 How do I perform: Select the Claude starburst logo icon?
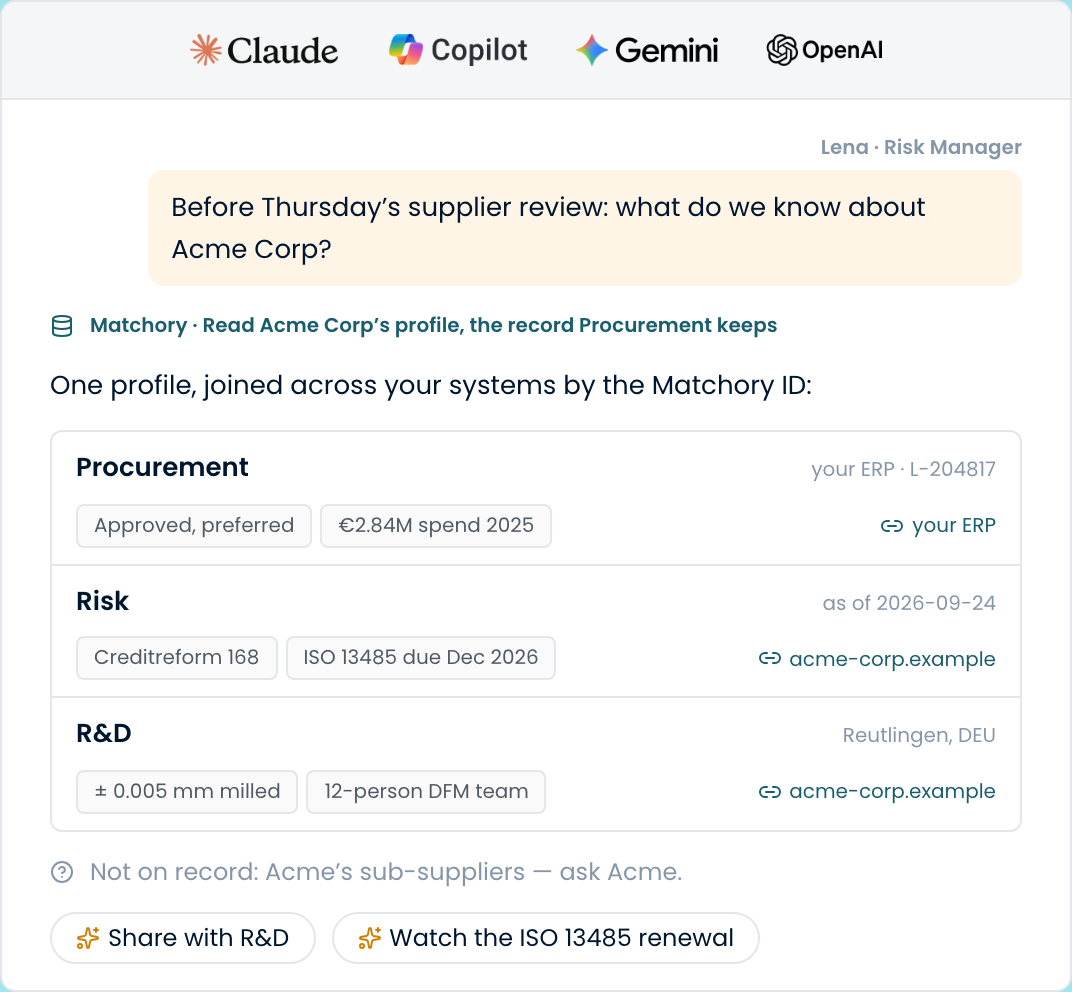(x=205, y=50)
